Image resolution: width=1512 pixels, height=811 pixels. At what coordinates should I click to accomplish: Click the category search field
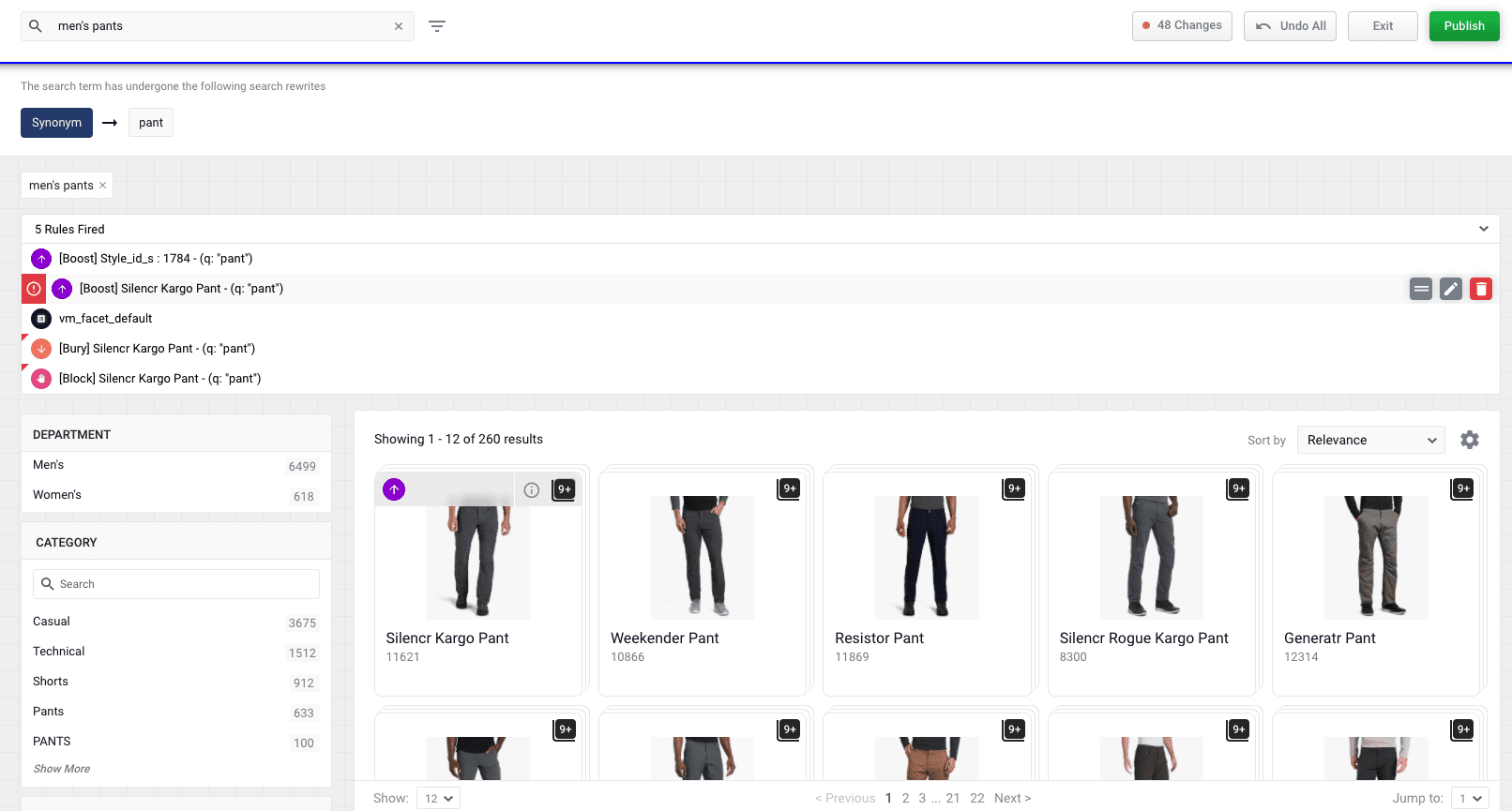(176, 584)
